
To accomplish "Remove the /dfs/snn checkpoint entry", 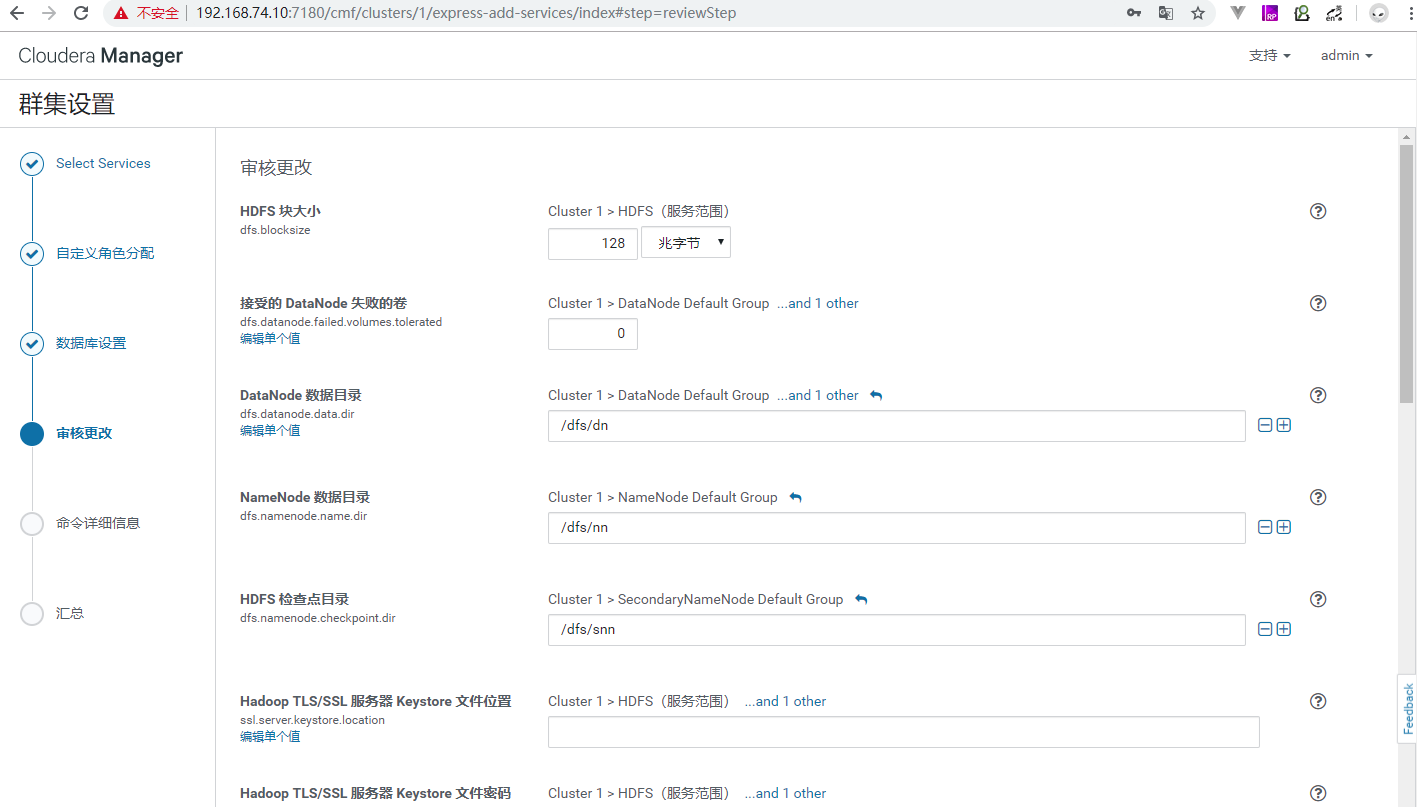I will pos(1265,629).
